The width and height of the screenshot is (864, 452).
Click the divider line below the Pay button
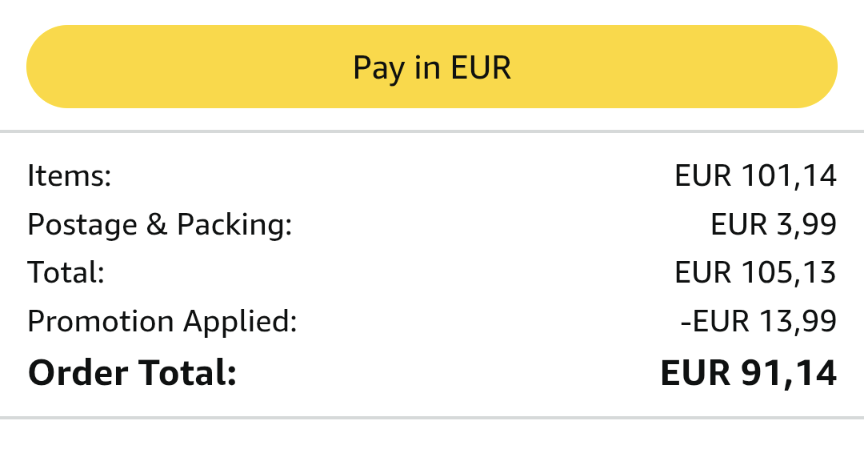432,131
